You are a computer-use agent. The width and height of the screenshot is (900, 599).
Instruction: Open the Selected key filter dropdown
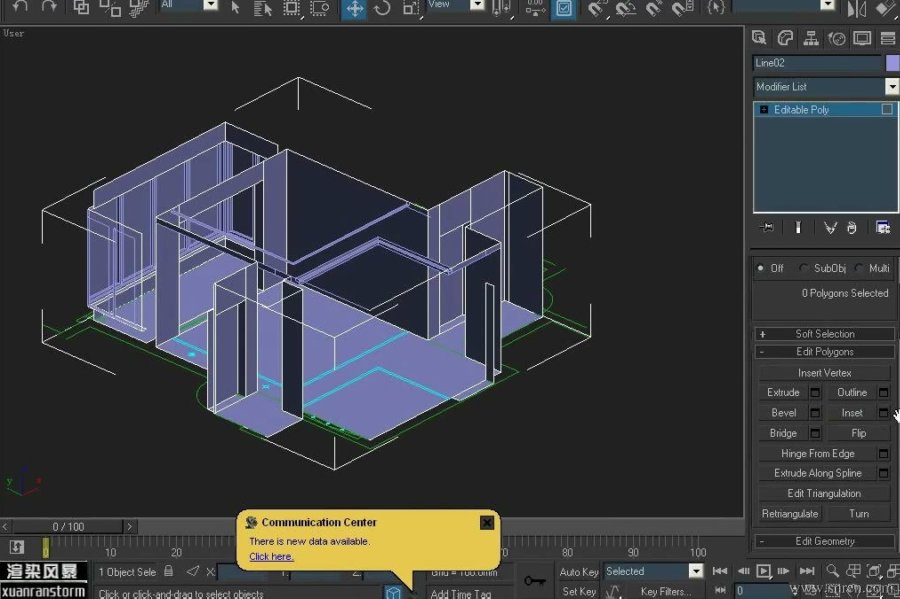(696, 571)
